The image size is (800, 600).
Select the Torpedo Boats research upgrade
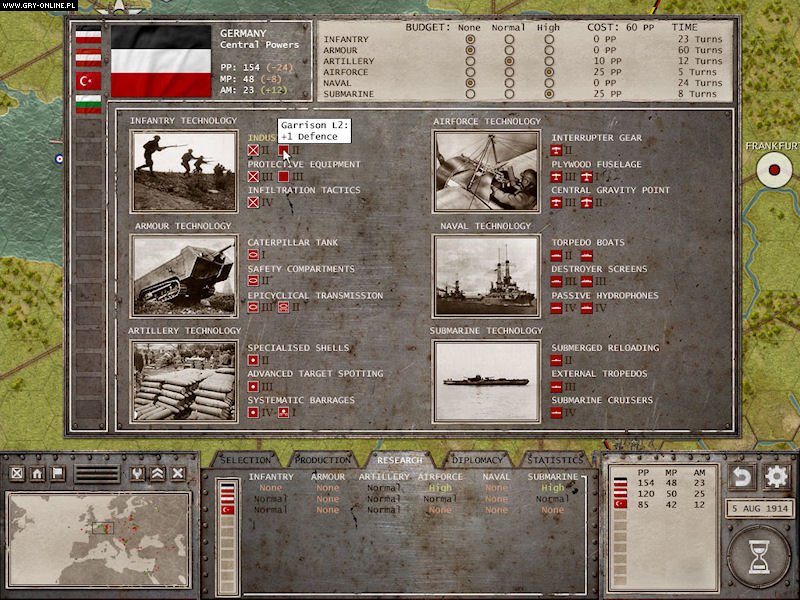590,242
